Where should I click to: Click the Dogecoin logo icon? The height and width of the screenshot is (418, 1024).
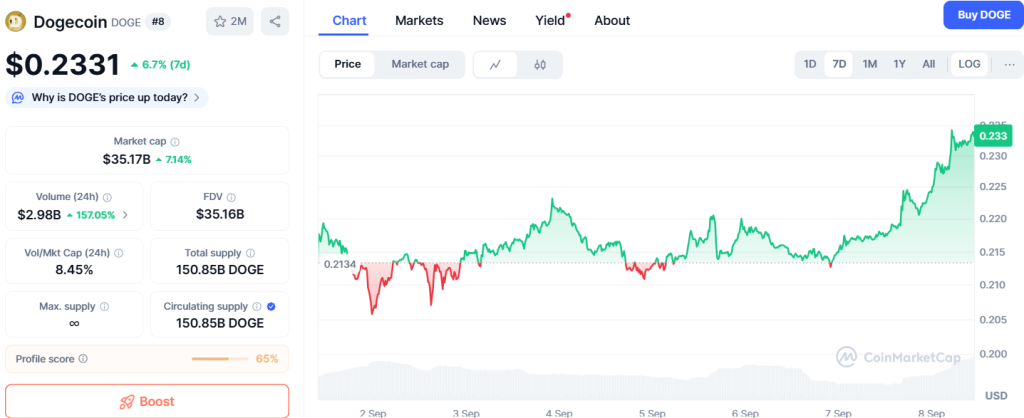tap(16, 21)
